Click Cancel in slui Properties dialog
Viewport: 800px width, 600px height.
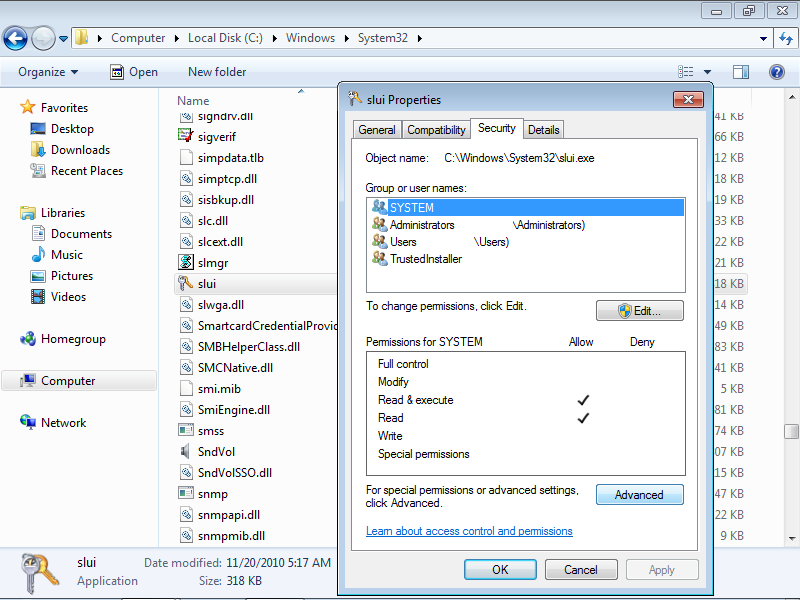tap(581, 569)
